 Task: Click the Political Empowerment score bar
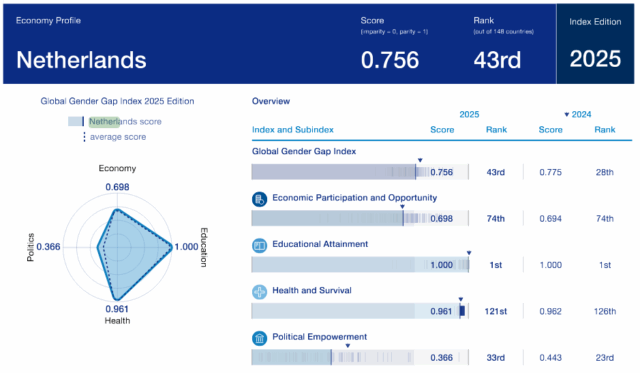360,357
